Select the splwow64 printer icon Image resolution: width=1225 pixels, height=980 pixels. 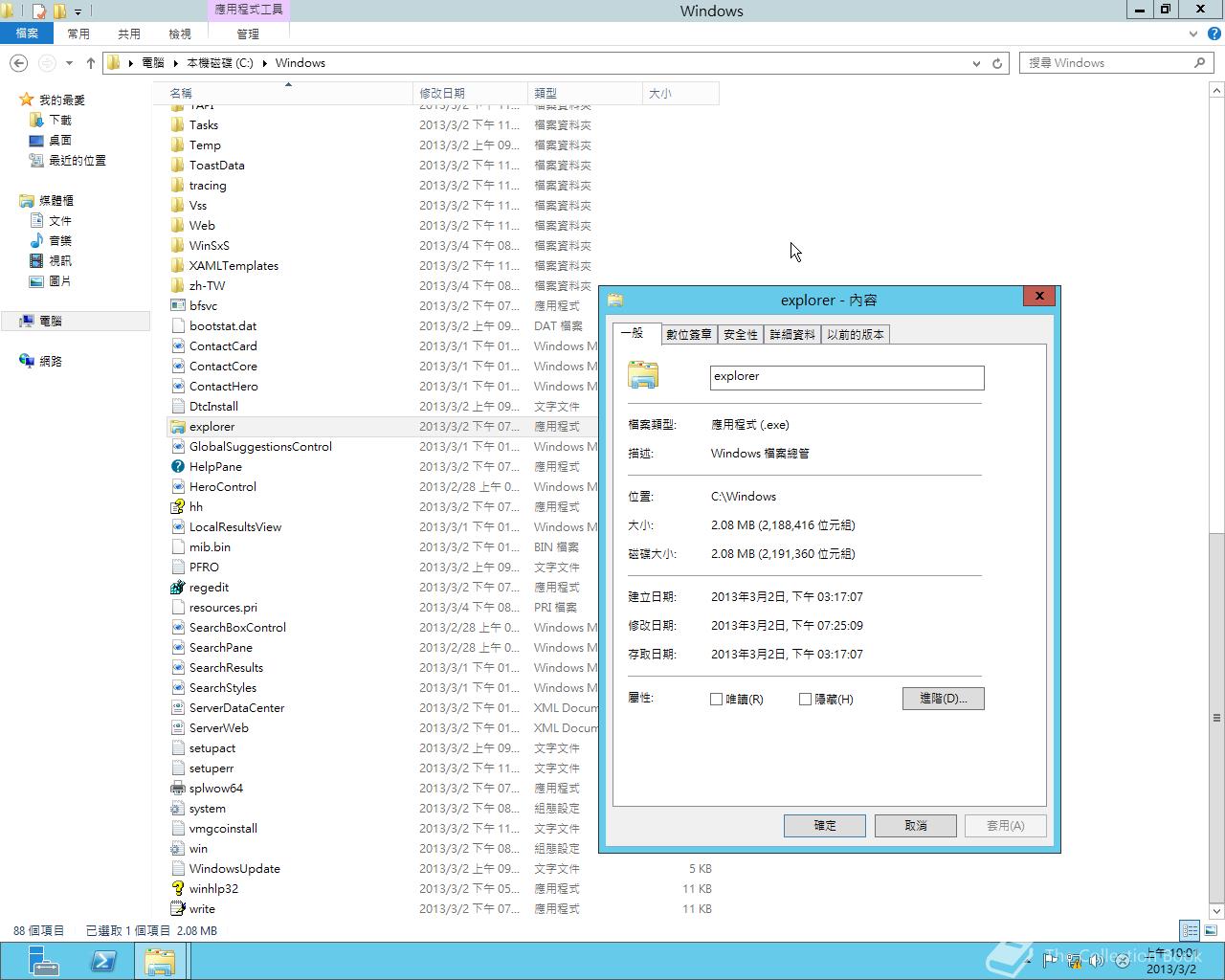click(177, 788)
